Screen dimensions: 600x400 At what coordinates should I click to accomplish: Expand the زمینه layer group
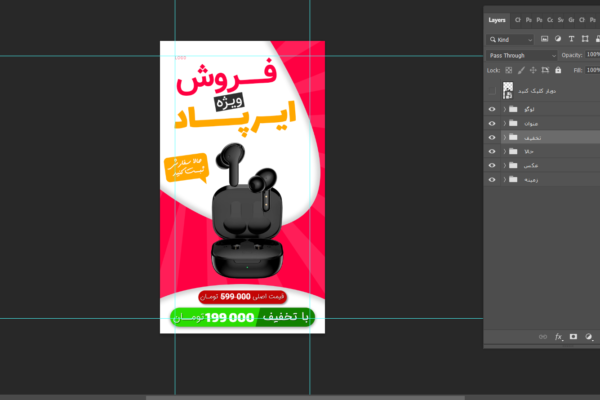click(x=502, y=179)
